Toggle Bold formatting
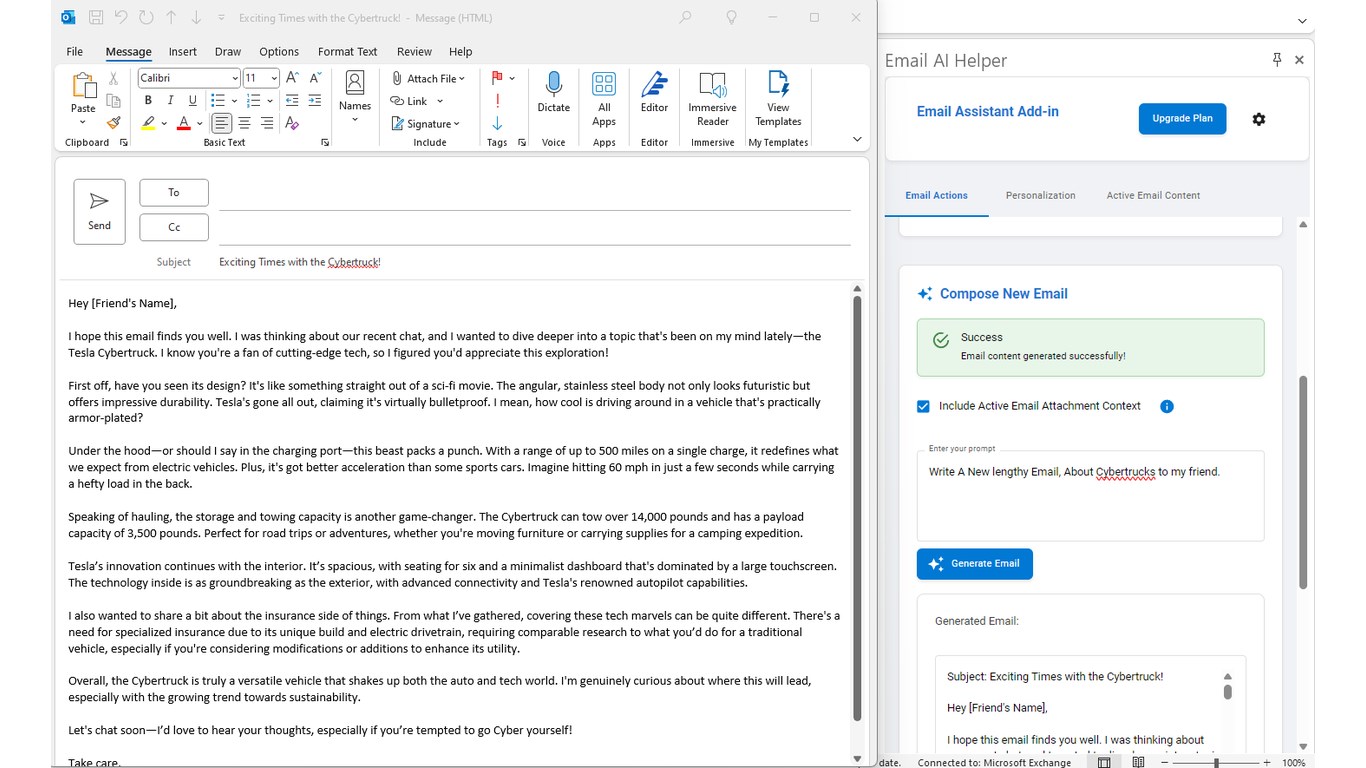The image size is (1366, 768). 148,100
